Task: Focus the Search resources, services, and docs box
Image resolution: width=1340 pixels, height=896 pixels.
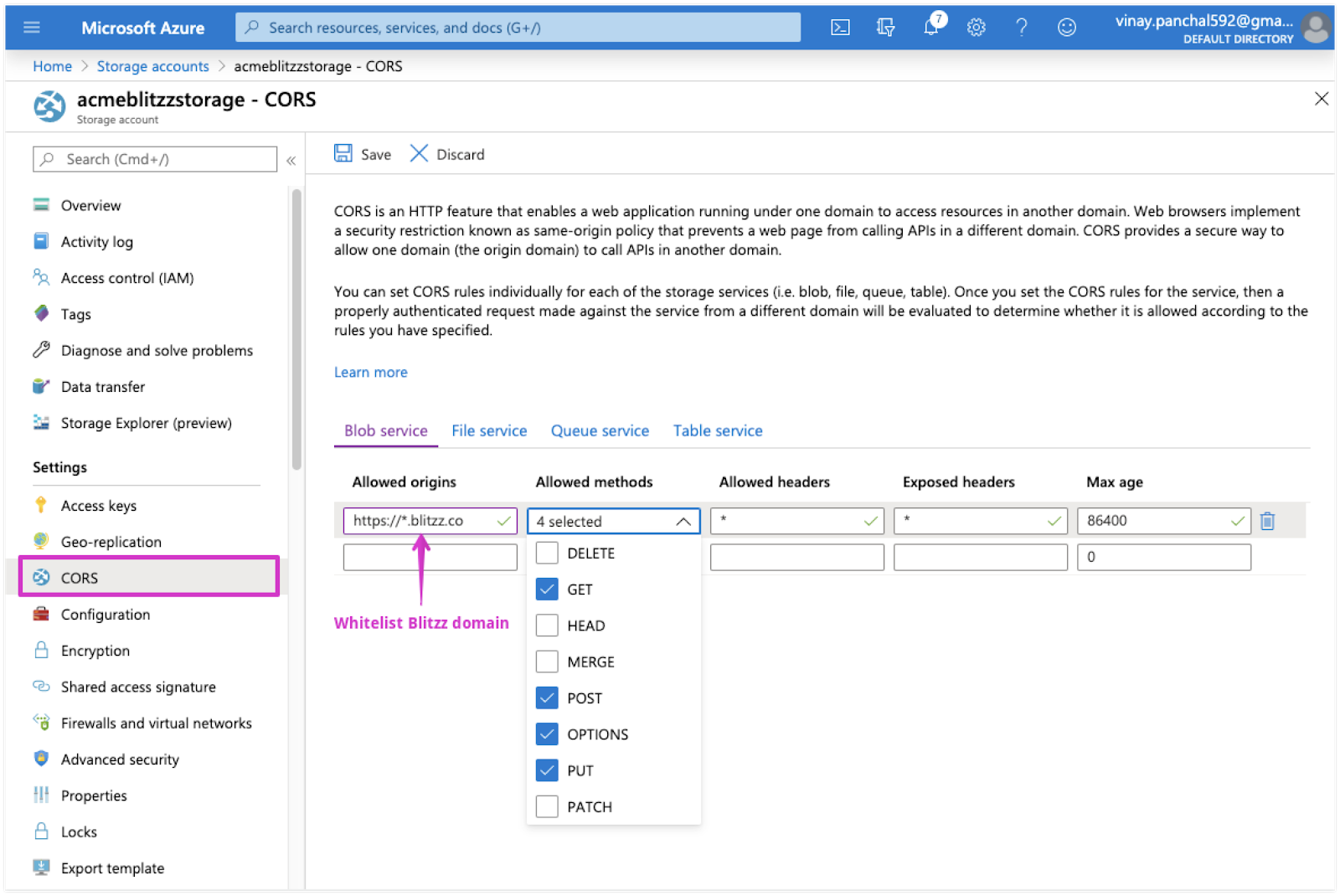Action: point(518,28)
